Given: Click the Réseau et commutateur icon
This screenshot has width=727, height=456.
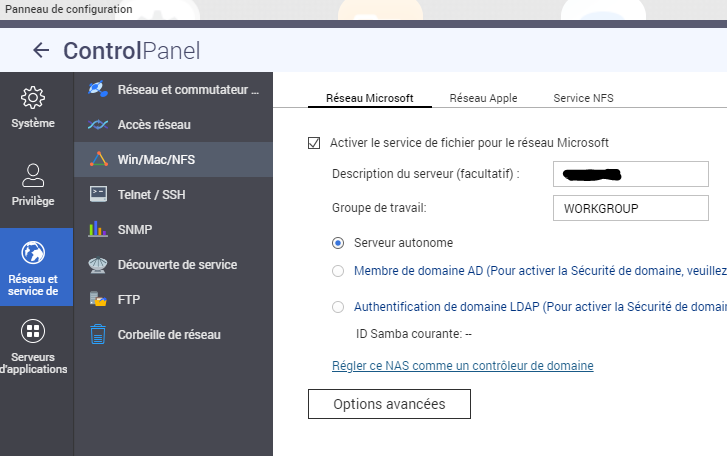Looking at the screenshot, I should [98, 90].
